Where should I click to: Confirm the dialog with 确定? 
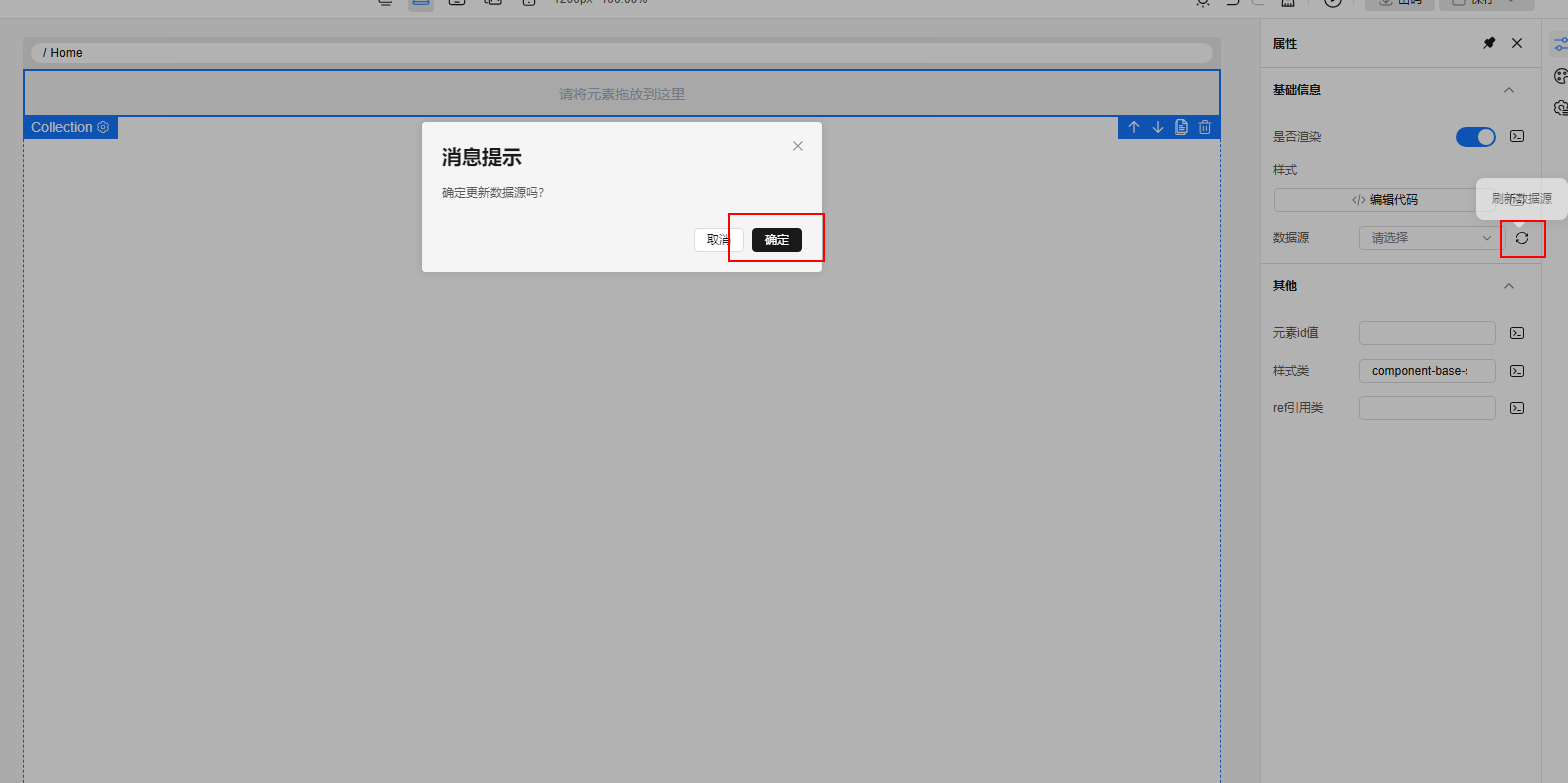point(776,240)
